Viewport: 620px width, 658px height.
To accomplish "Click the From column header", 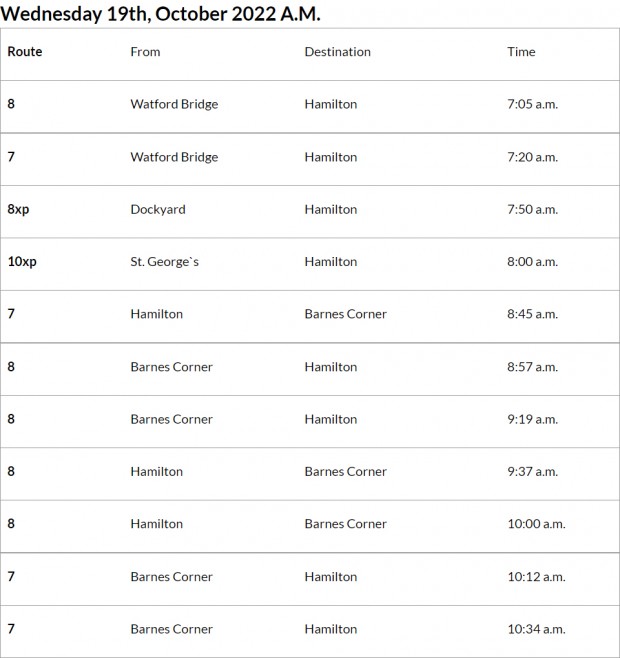I will [145, 52].
